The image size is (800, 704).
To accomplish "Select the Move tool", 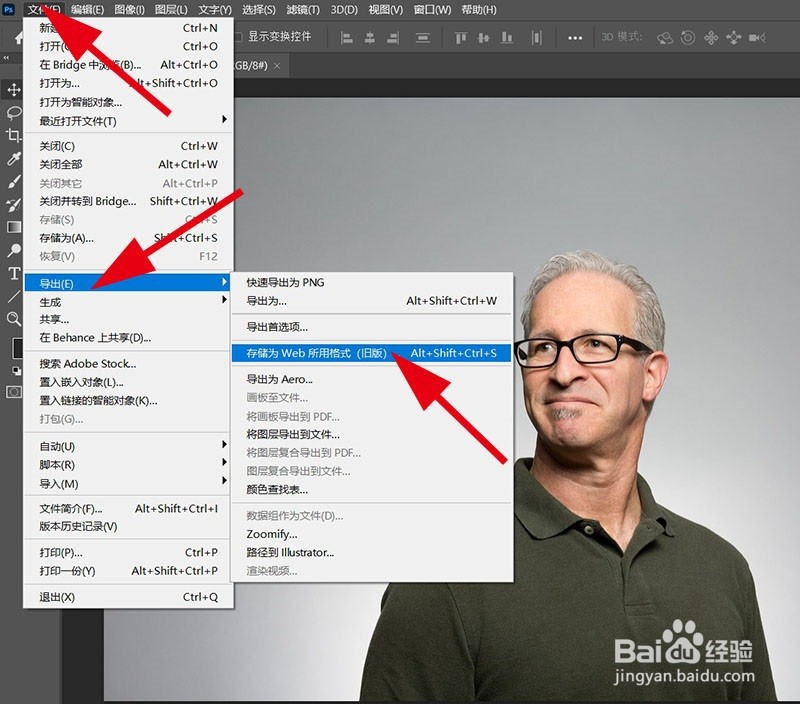I will [x=14, y=90].
